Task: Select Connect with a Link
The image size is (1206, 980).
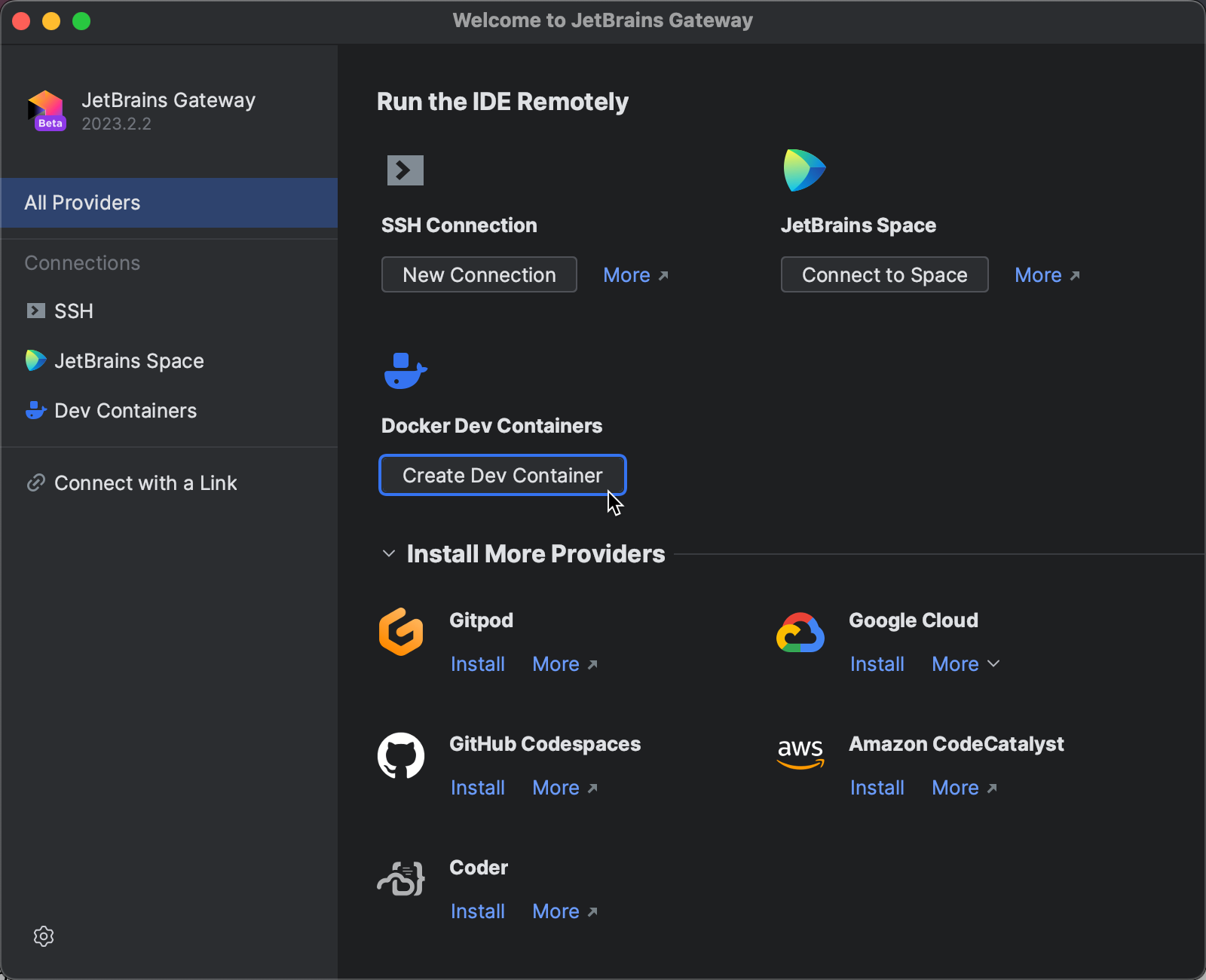Action: pos(145,483)
